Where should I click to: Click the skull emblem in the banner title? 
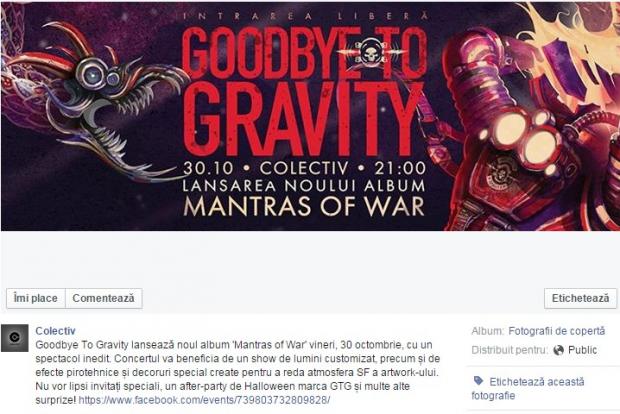pyautogui.click(x=370, y=52)
